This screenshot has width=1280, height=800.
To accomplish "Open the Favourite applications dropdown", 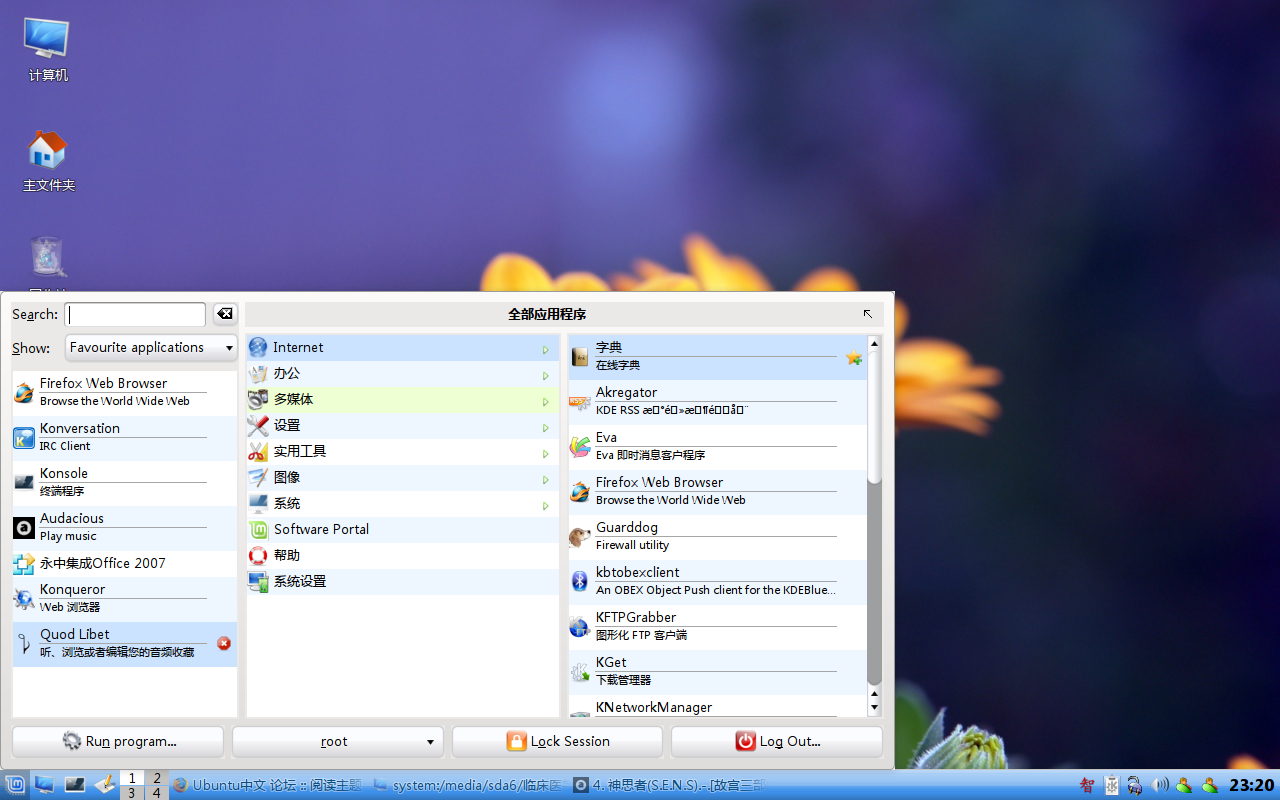I will tap(151, 347).
